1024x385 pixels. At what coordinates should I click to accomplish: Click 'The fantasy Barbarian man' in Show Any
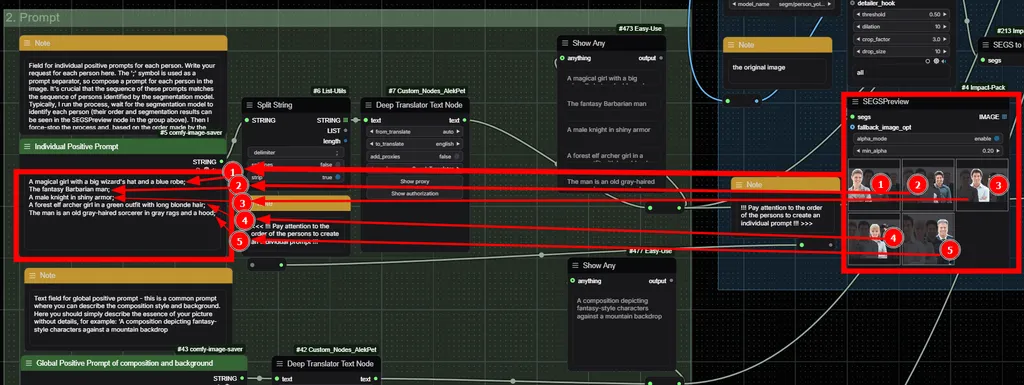(x=607, y=103)
